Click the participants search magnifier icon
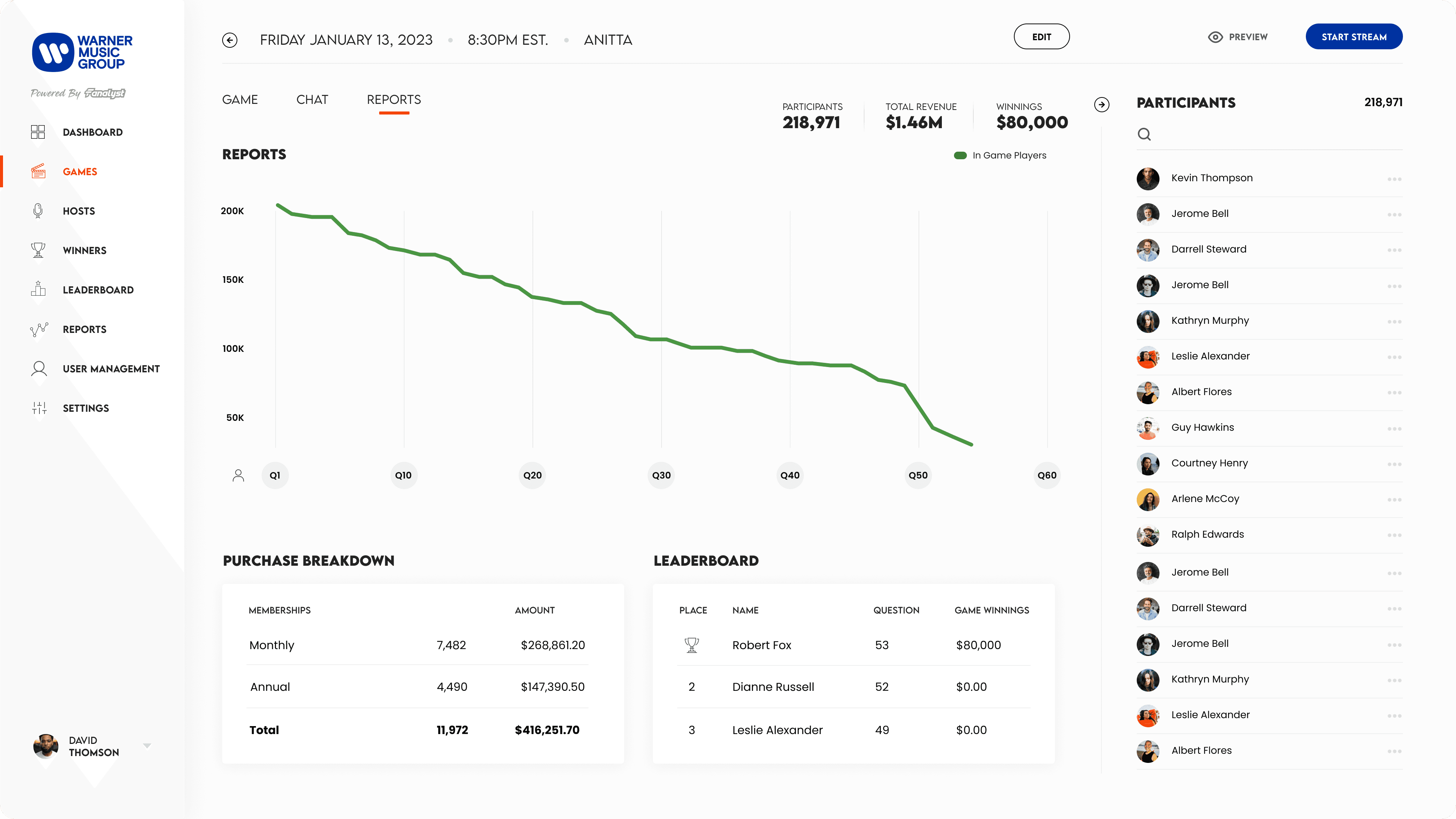Viewport: 1456px width, 819px height. (x=1144, y=135)
